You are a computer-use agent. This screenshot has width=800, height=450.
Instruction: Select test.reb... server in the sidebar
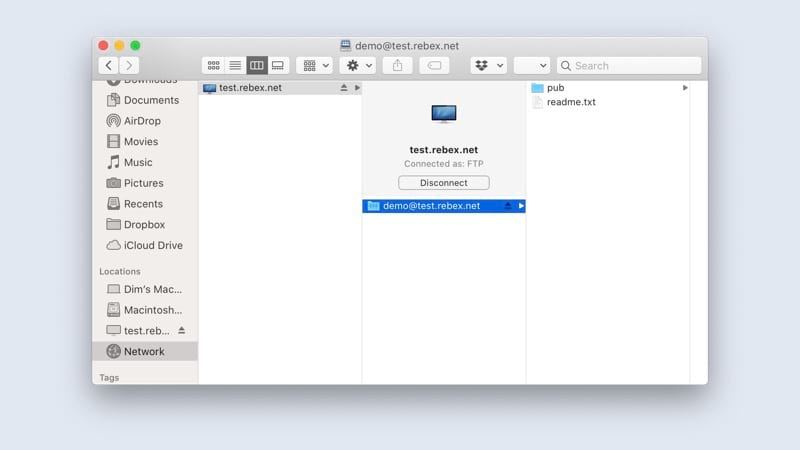point(138,331)
